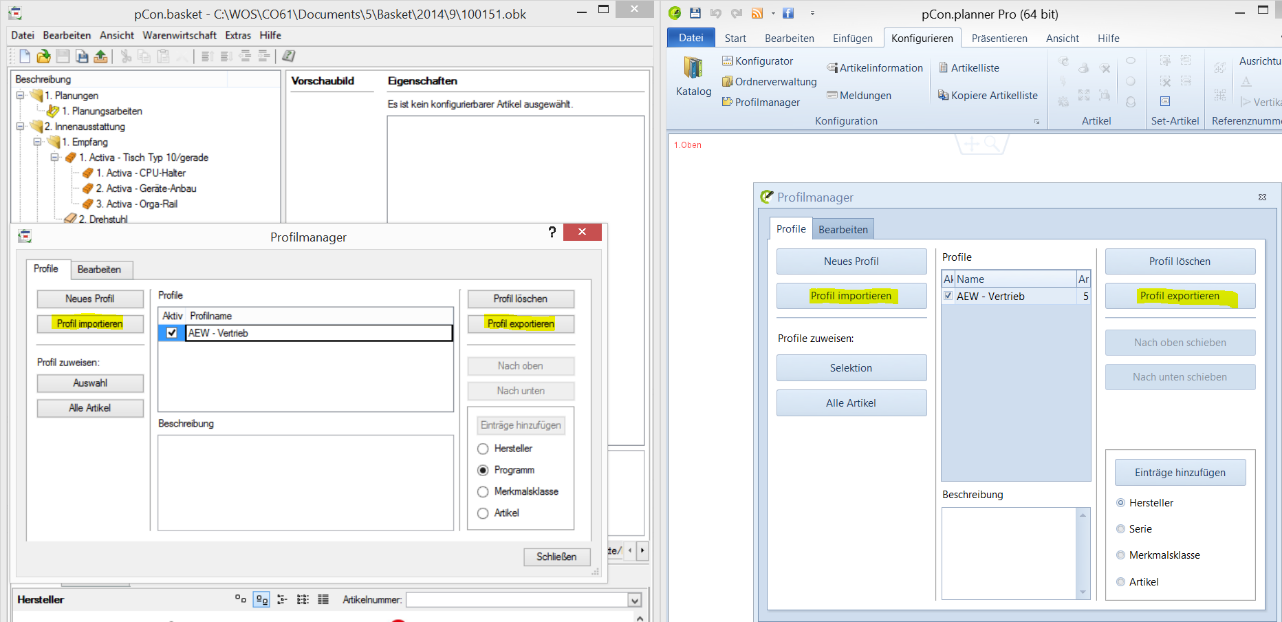Viewport: 1282px width, 622px height.
Task: Open the Artikelnummer dropdown arrow
Action: tap(634, 600)
